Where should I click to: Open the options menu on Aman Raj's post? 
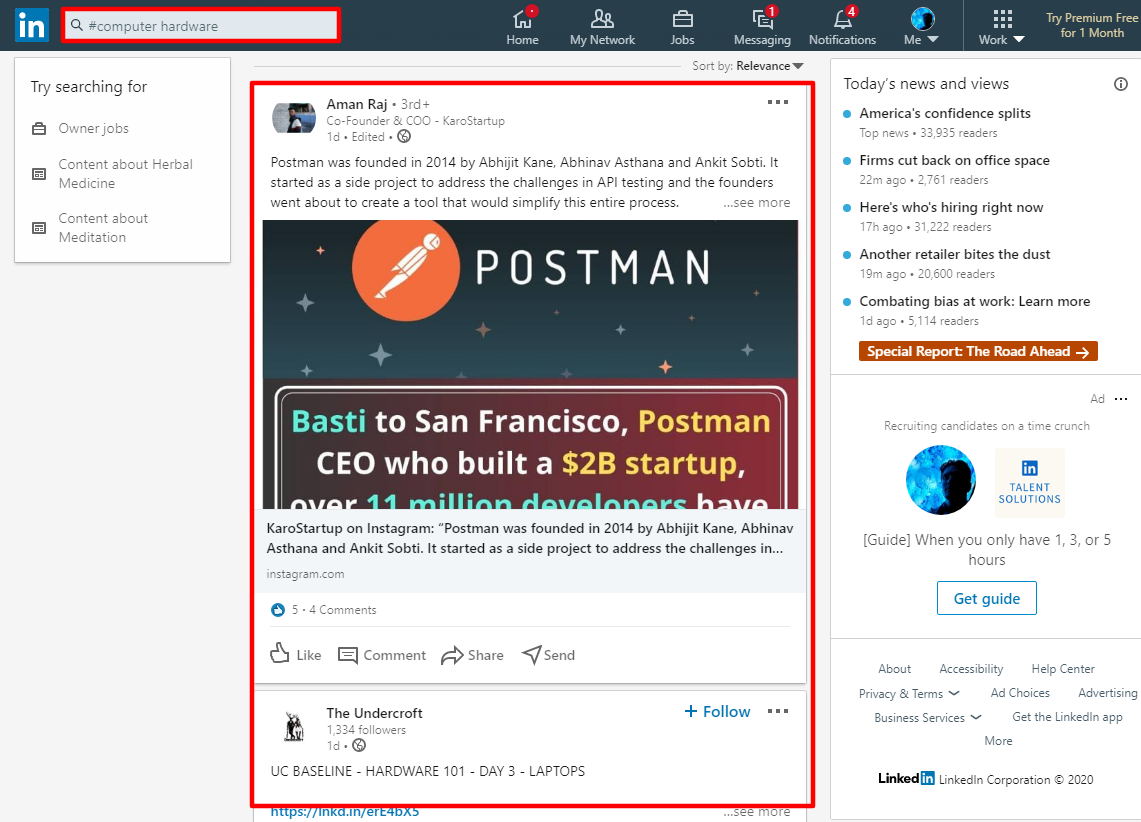[778, 102]
